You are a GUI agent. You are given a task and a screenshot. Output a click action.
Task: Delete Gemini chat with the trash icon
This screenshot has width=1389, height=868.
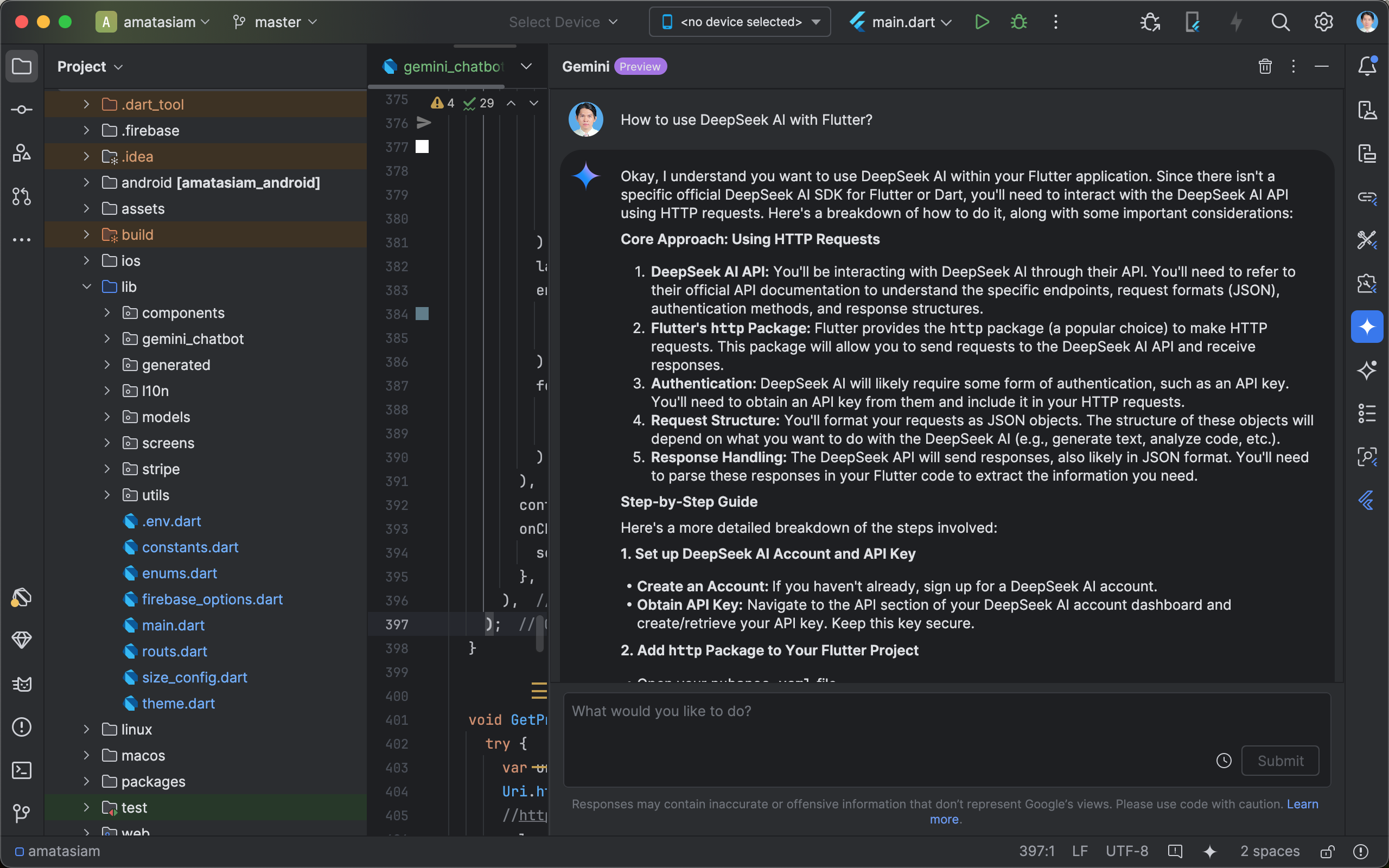tap(1265, 66)
